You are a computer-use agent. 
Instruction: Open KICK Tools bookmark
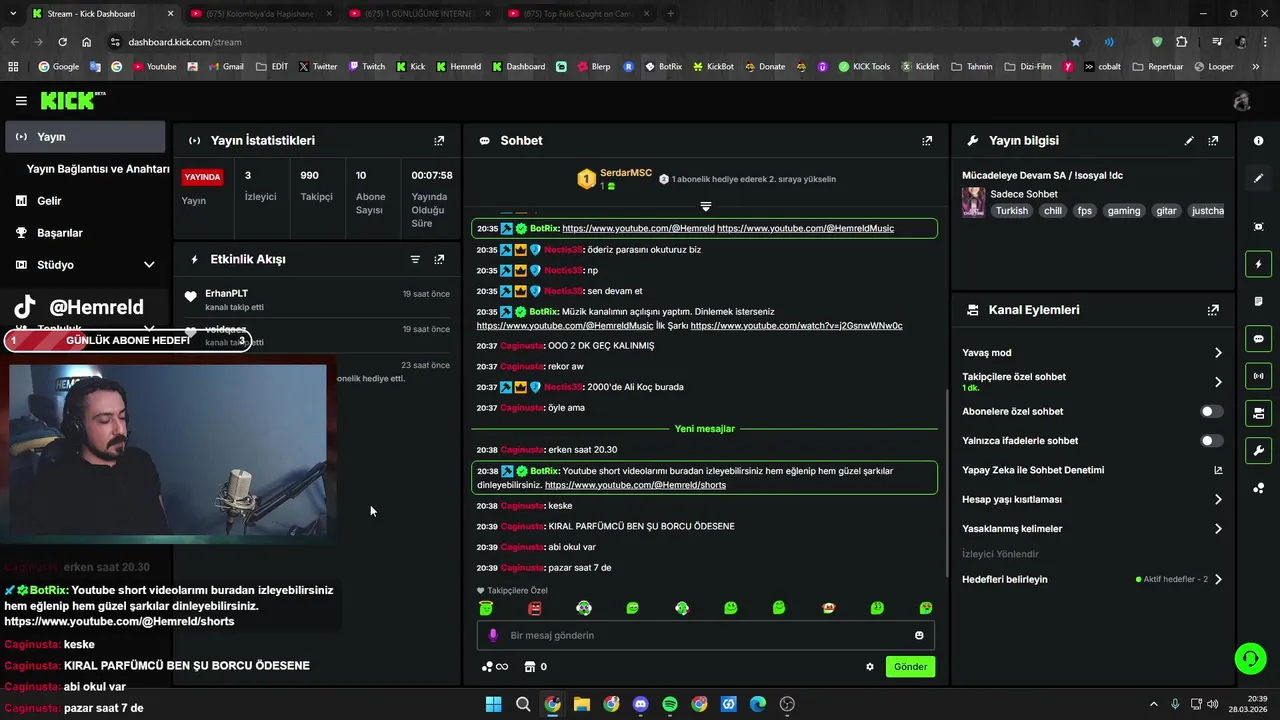[x=864, y=67]
